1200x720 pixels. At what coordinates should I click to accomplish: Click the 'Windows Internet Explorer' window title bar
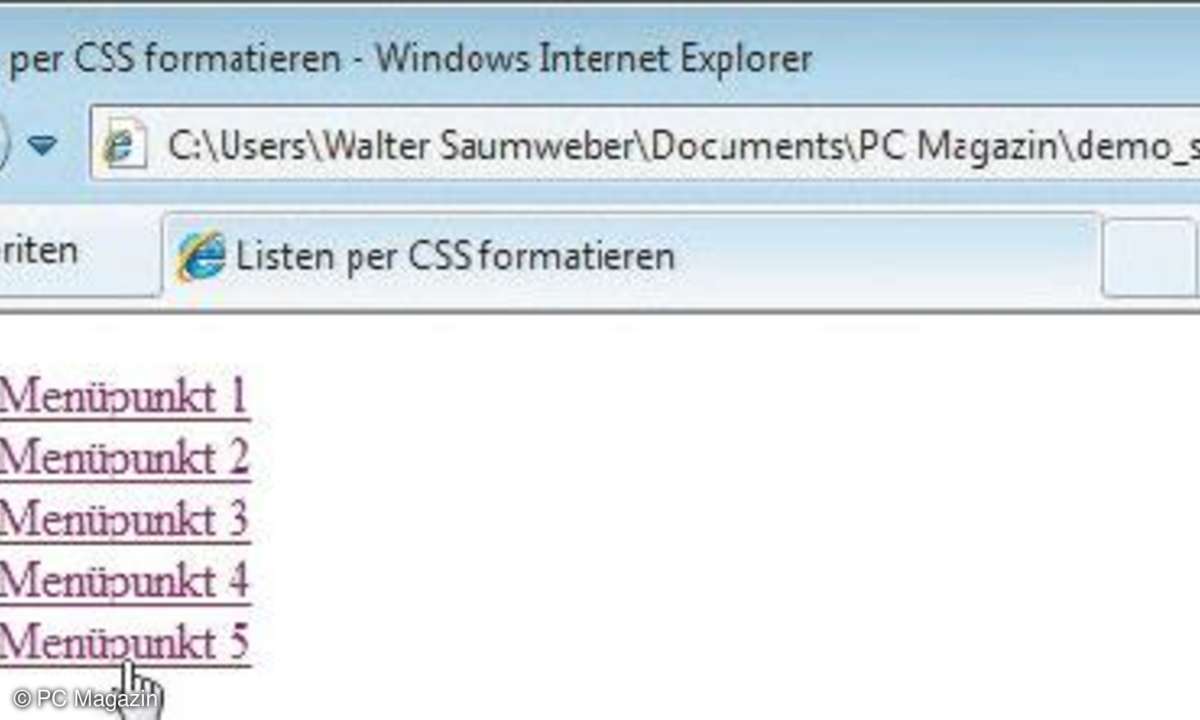(593, 59)
